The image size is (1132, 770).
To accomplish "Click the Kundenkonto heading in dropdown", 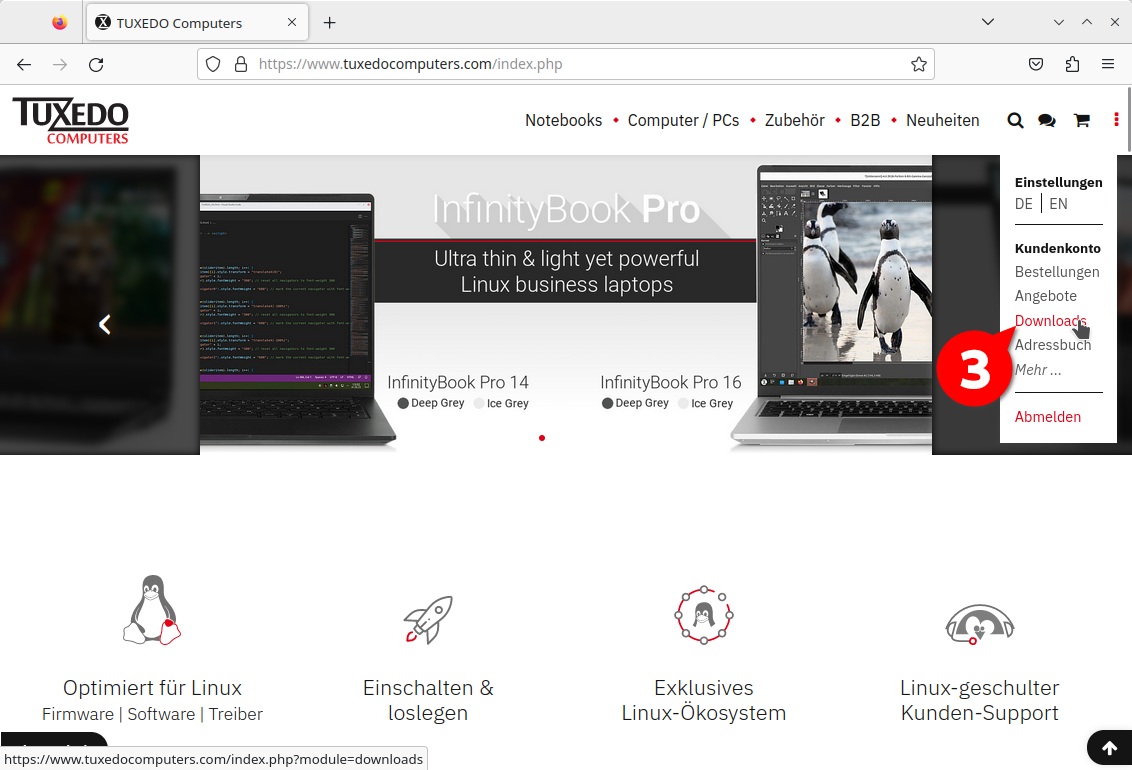I will coord(1058,248).
